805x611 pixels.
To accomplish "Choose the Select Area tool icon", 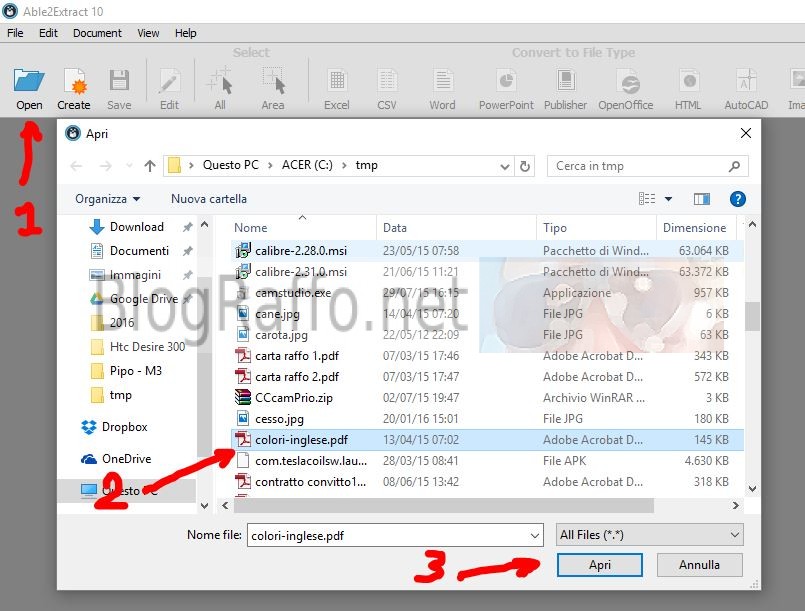I will pyautogui.click(x=273, y=81).
